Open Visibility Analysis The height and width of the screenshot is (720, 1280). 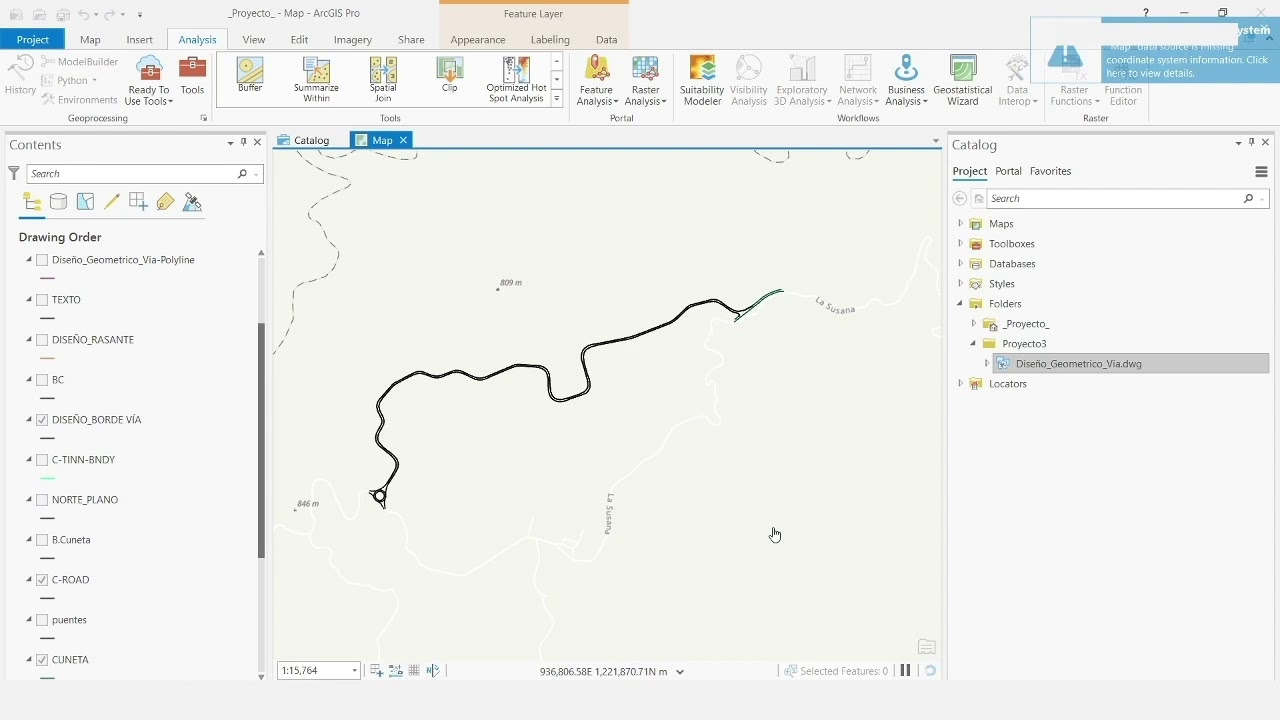pyautogui.click(x=748, y=81)
